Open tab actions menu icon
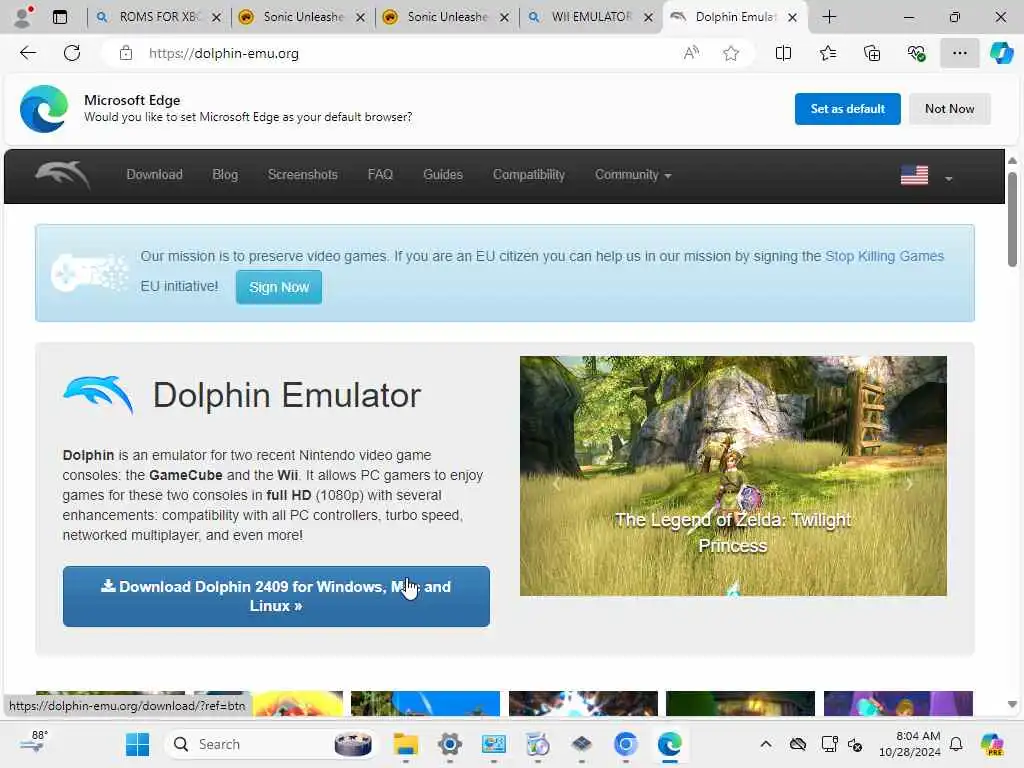Screen dimensions: 1024x768 tap(60, 17)
